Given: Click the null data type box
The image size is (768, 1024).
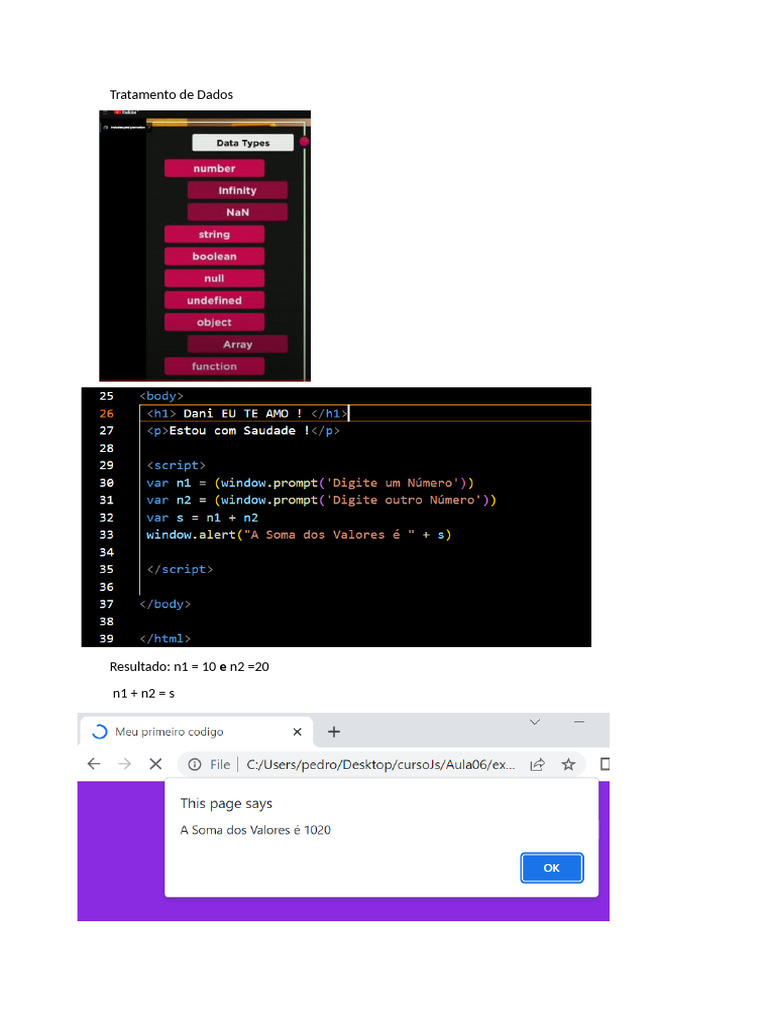Looking at the screenshot, I should click(214, 278).
